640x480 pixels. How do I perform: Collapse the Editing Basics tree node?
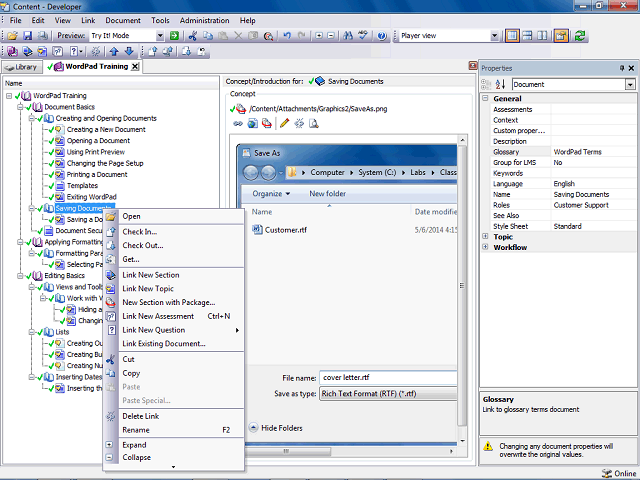click(20, 276)
